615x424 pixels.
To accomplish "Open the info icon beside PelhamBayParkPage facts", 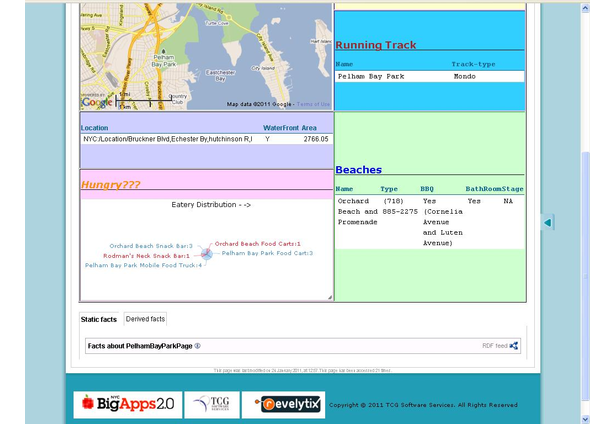I will coord(198,346).
